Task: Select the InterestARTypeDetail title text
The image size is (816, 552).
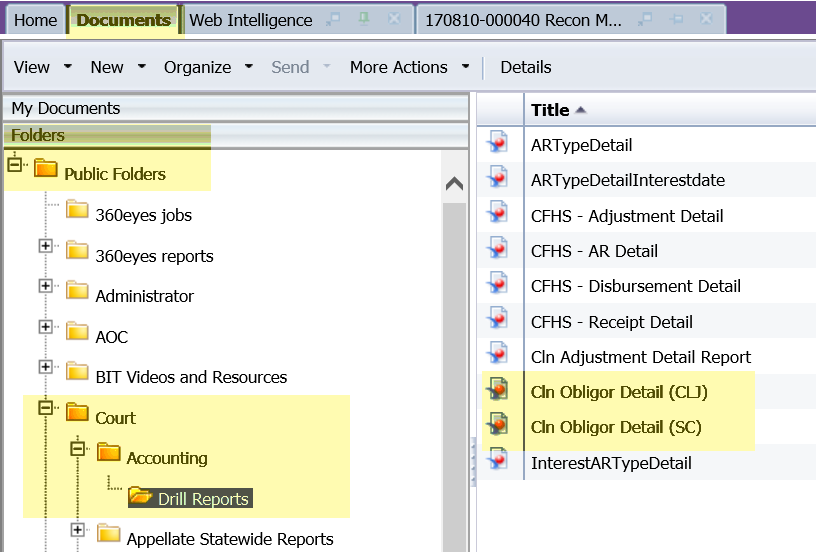Action: click(x=611, y=463)
